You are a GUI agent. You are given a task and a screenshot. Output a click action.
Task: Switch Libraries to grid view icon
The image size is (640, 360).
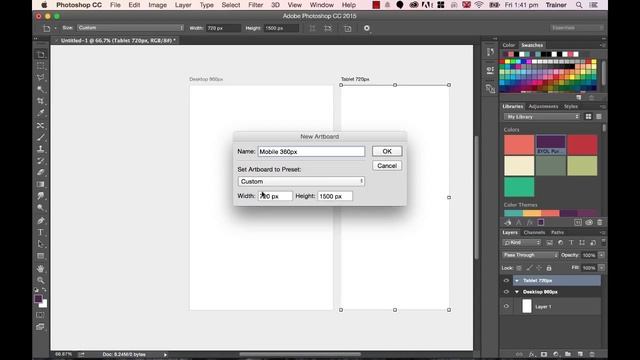pos(588,117)
